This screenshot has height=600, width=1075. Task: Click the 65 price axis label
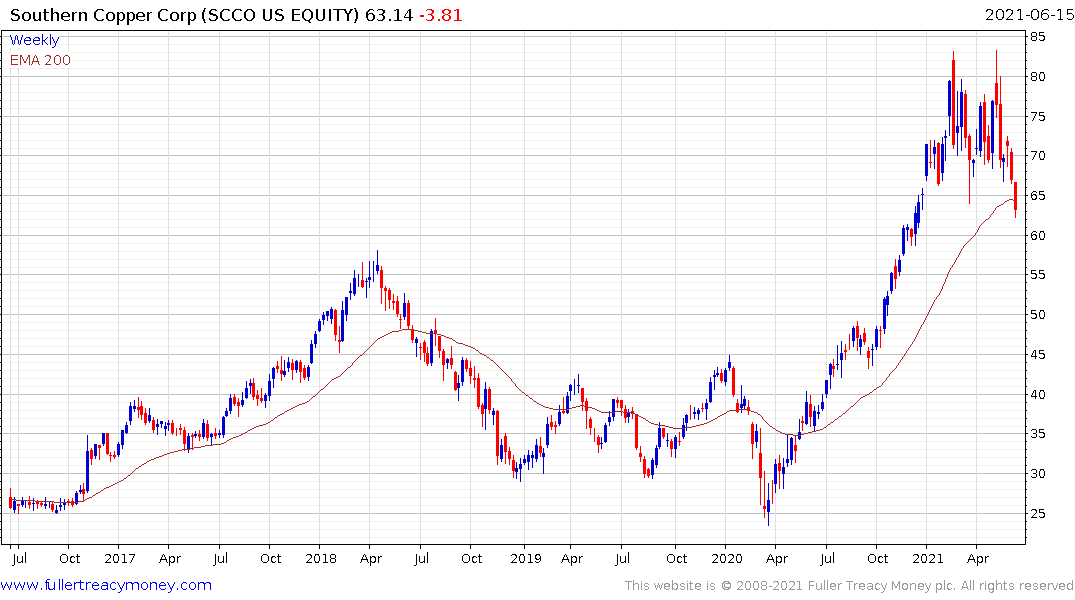coord(1037,195)
